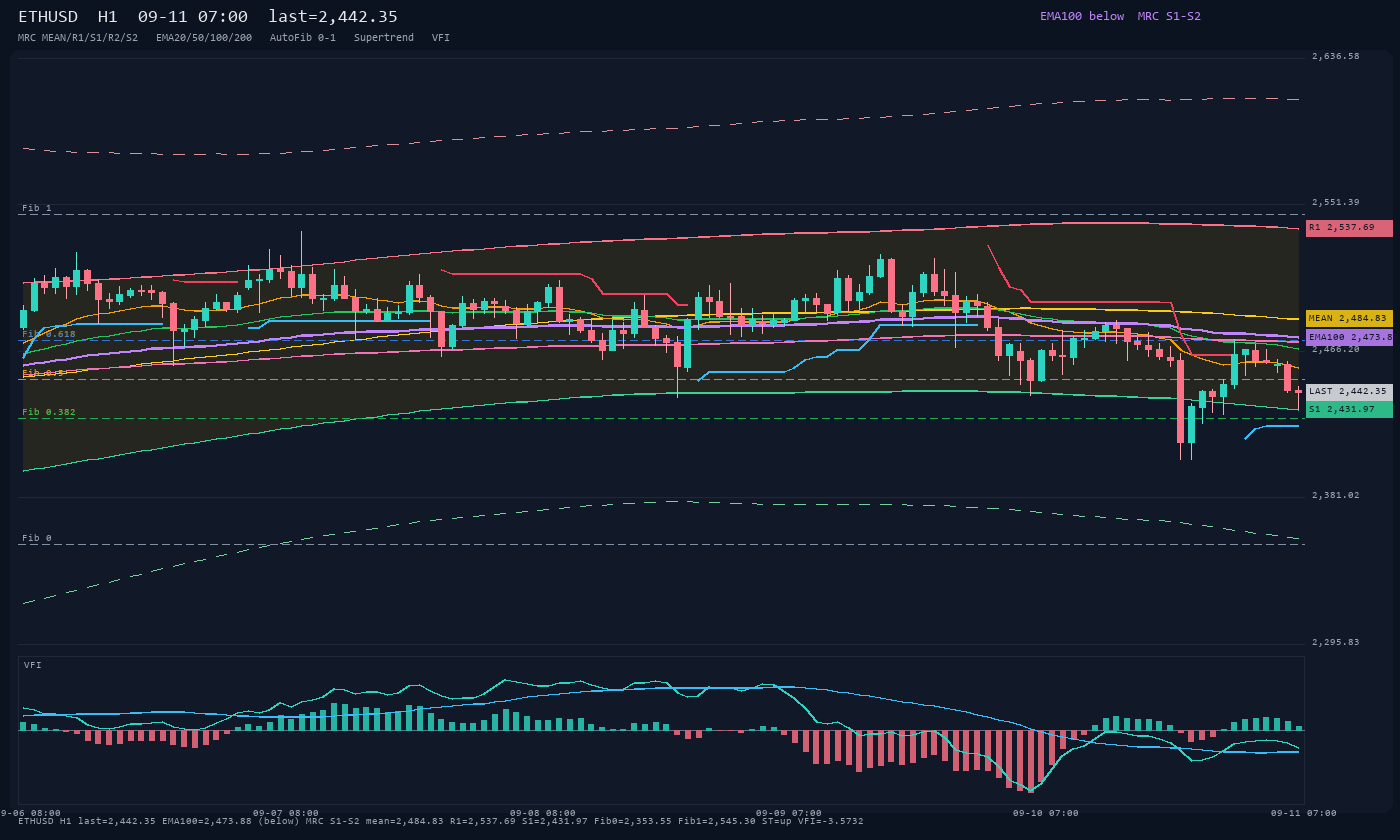The image size is (1400, 840).
Task: Click the "Fib 0.618" level label
Action: (x=49, y=334)
